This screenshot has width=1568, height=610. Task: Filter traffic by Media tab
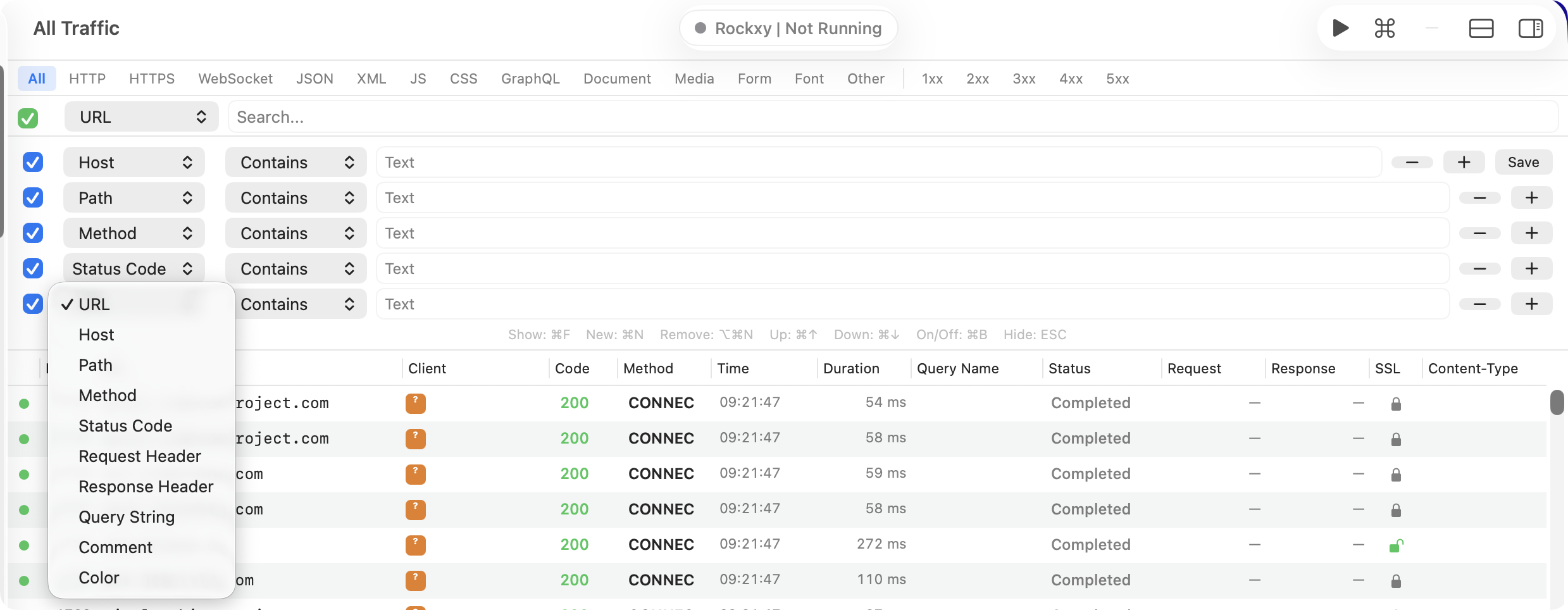(x=694, y=79)
